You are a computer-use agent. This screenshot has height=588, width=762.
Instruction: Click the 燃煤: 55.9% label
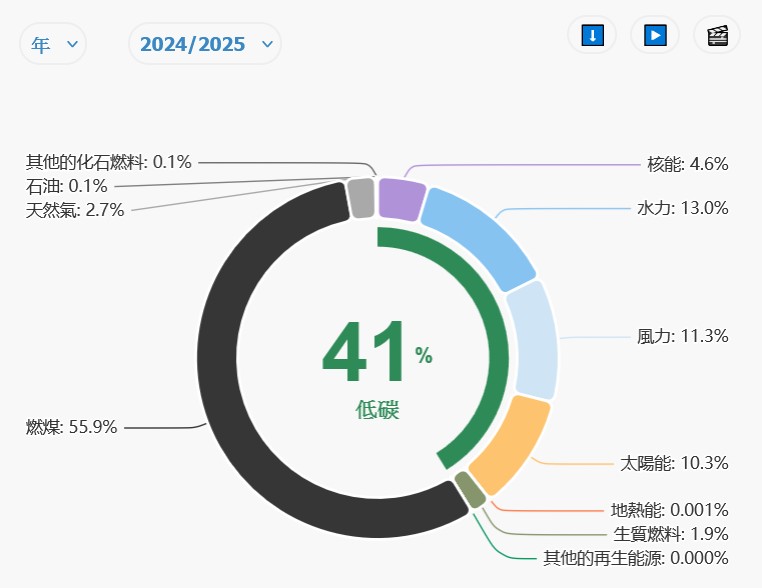click(72, 427)
